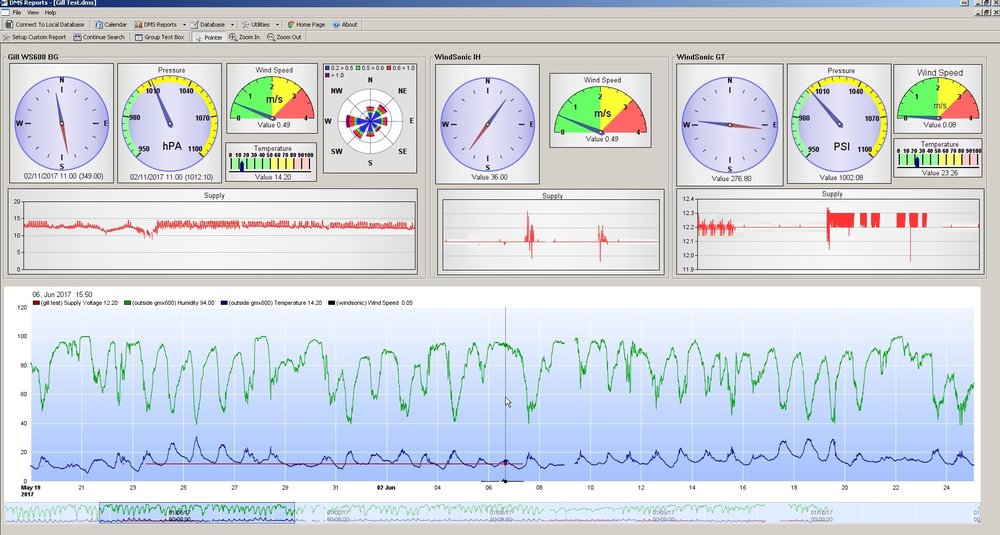Expand the DMS Reports dropdown arrow
This screenshot has height=535, width=1000.
pyautogui.click(x=184, y=24)
